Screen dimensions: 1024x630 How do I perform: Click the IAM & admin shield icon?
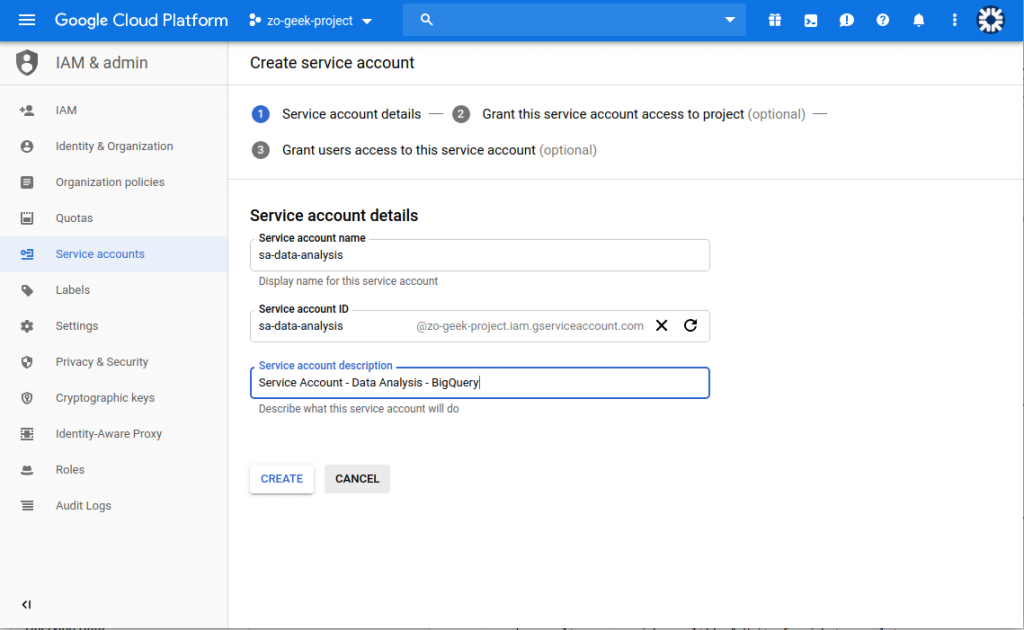click(27, 63)
